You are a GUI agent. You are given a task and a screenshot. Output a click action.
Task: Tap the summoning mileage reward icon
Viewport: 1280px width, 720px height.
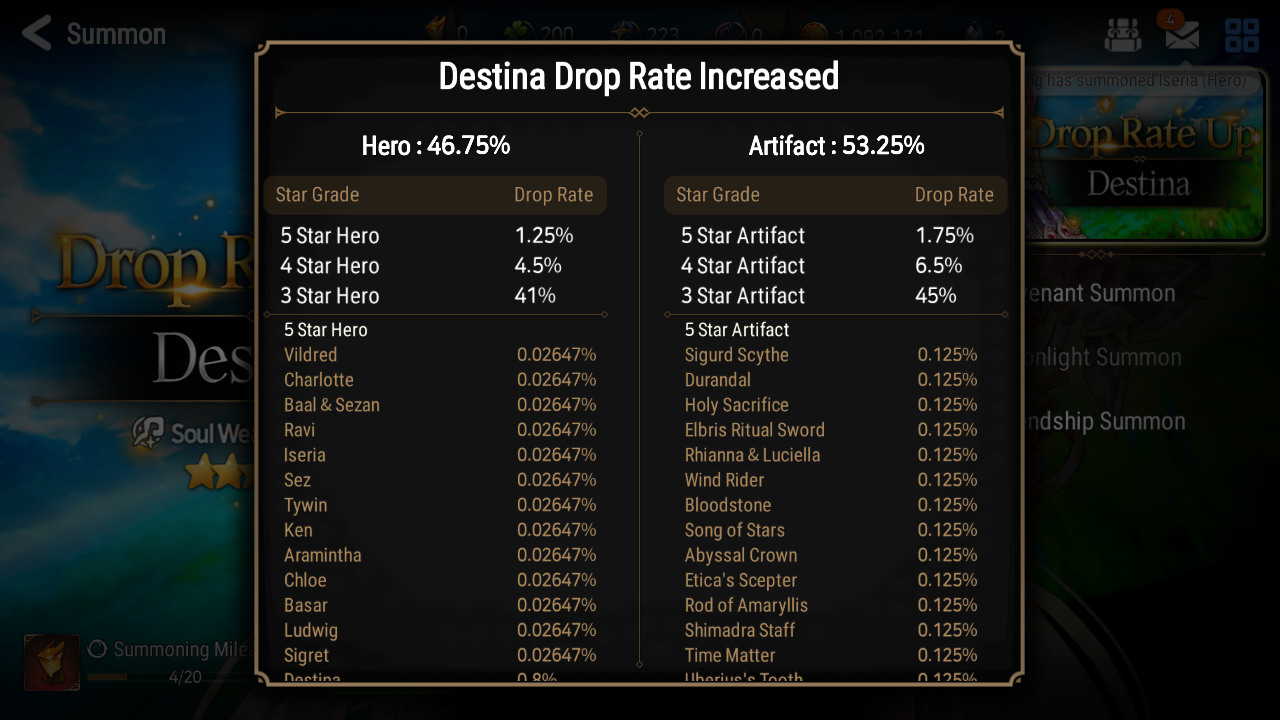tap(51, 662)
